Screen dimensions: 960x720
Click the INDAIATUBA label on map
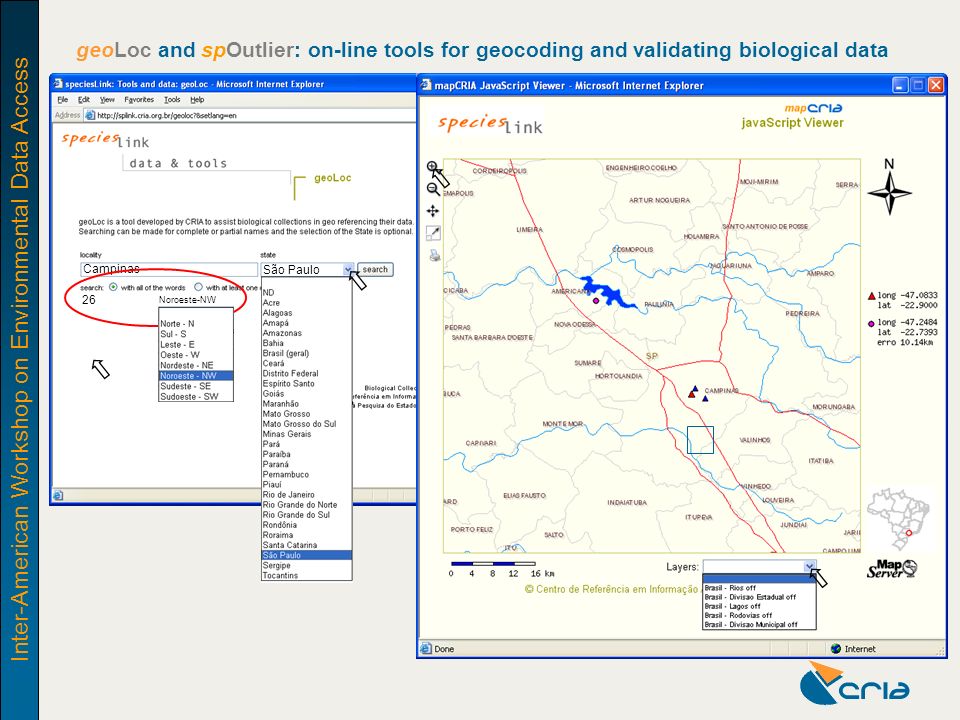click(627, 503)
